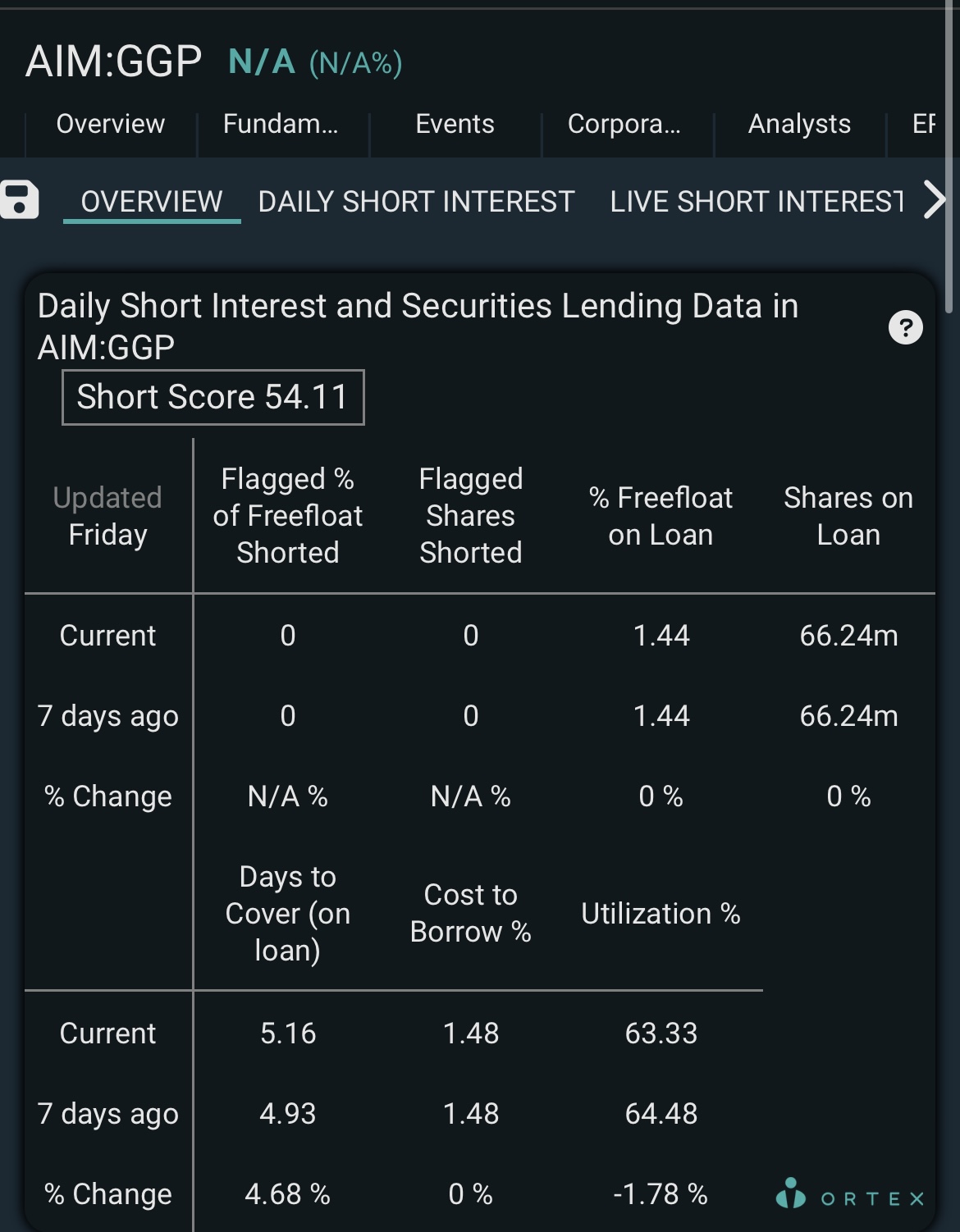Click the partially visible last top tab
Image resolution: width=960 pixels, height=1232 pixels.
coord(924,124)
